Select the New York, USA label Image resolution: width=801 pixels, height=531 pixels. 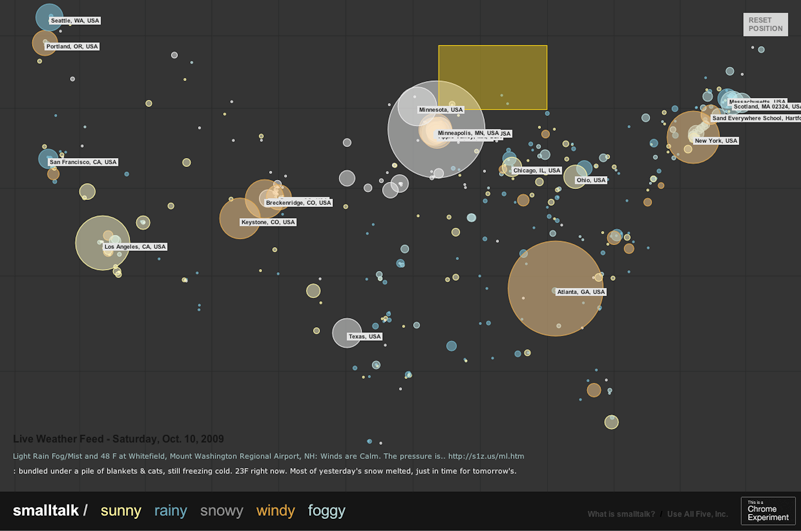pos(716,141)
